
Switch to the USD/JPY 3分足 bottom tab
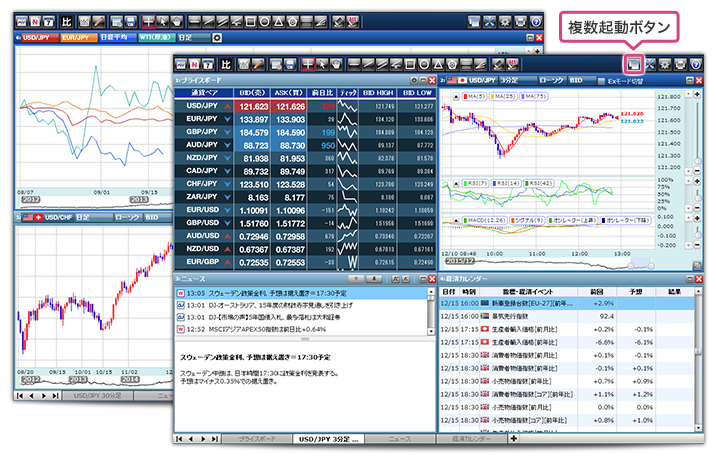pyautogui.click(x=328, y=439)
